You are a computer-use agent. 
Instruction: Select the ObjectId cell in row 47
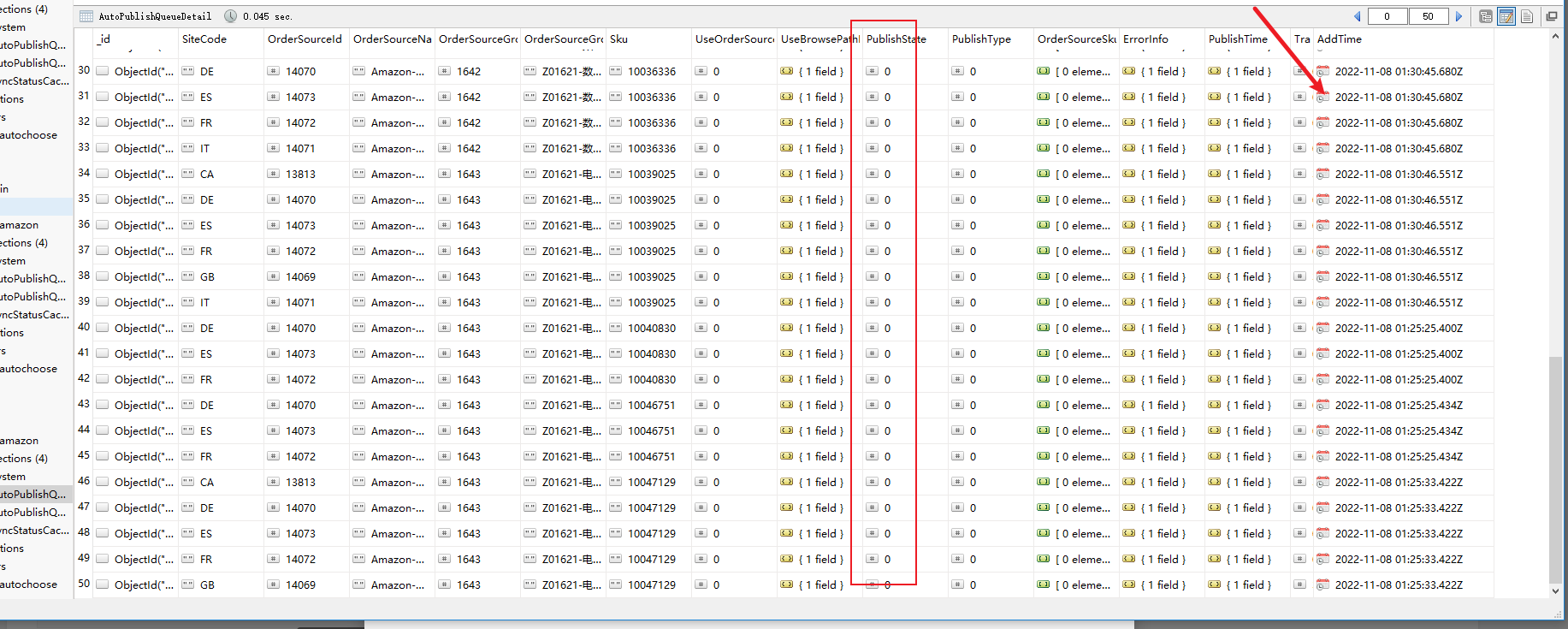click(135, 507)
